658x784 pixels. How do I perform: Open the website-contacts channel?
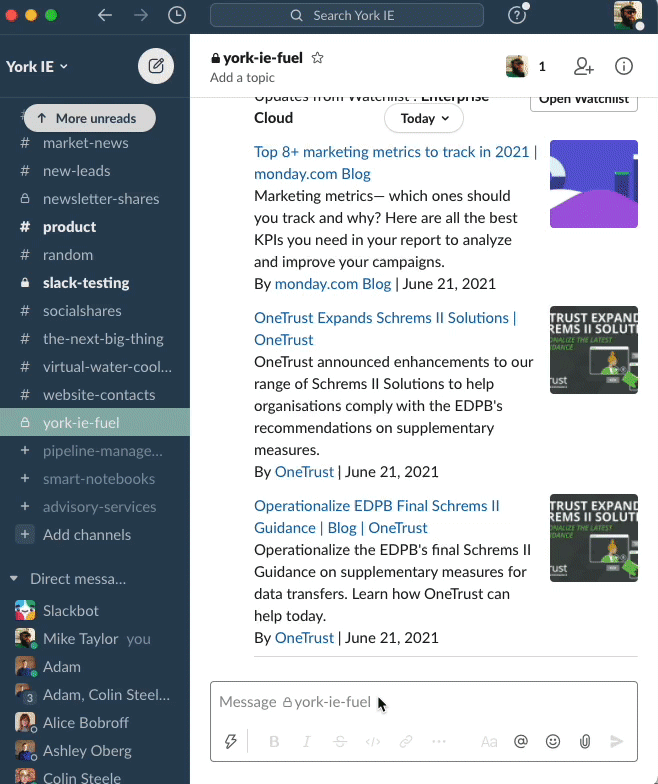95,395
